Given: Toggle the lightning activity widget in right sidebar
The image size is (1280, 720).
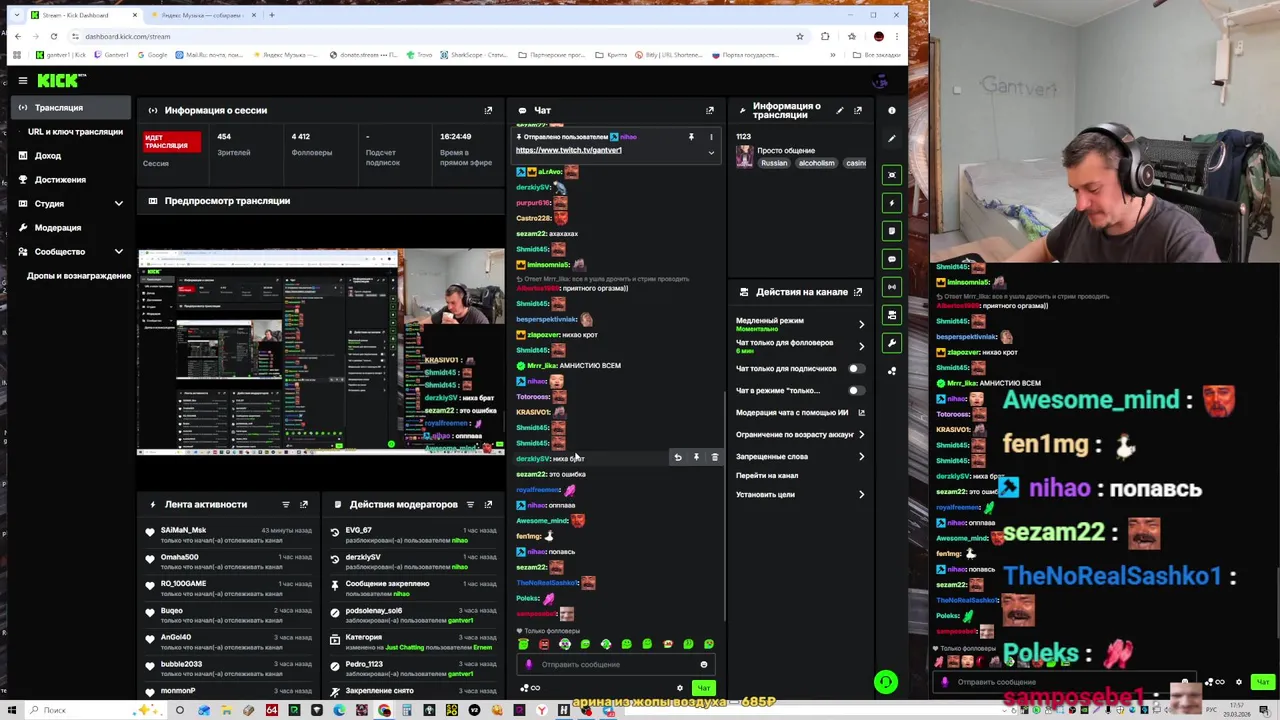Looking at the screenshot, I should pos(892,203).
